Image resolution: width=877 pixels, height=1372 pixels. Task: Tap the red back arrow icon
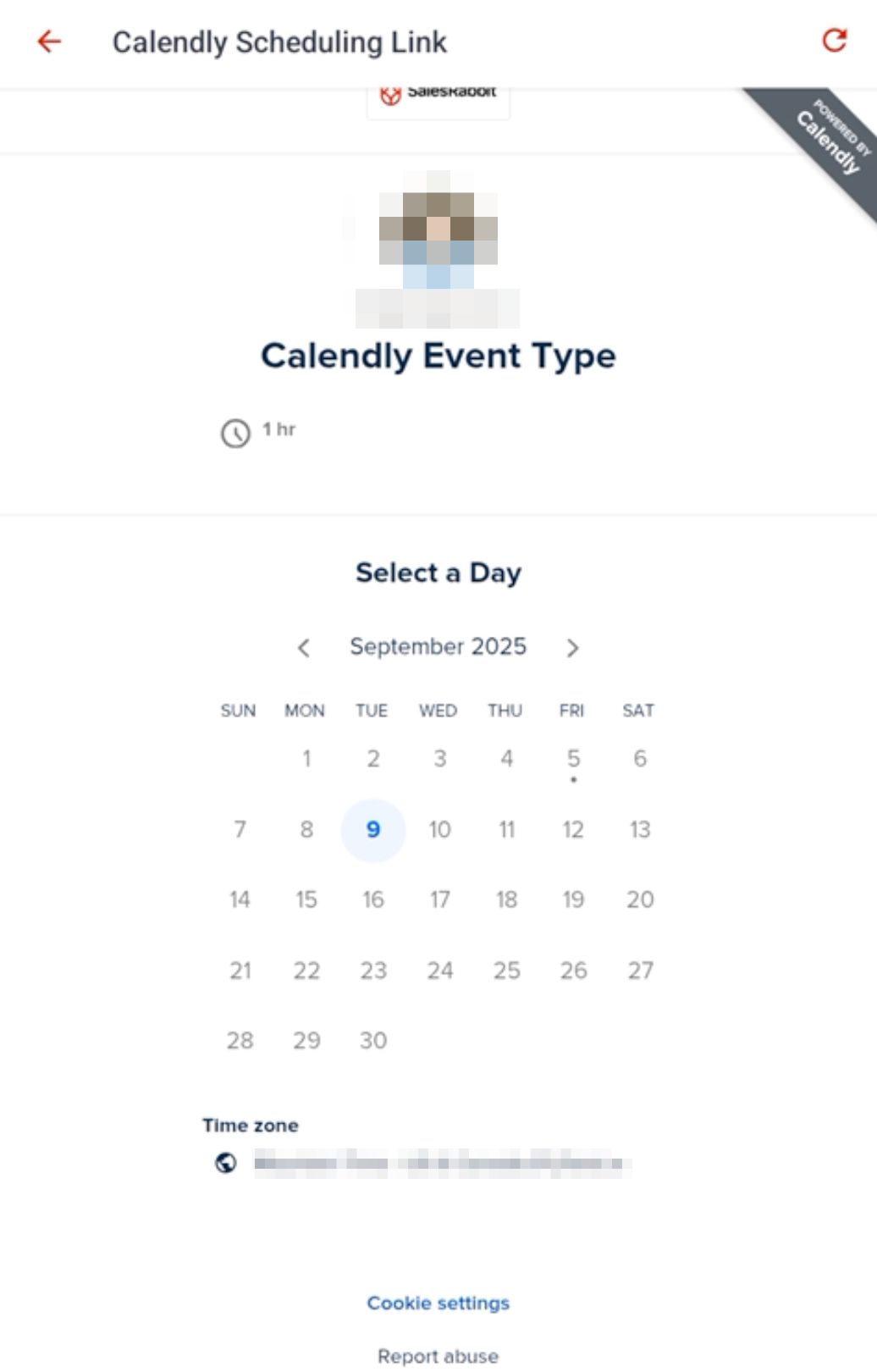pos(49,41)
